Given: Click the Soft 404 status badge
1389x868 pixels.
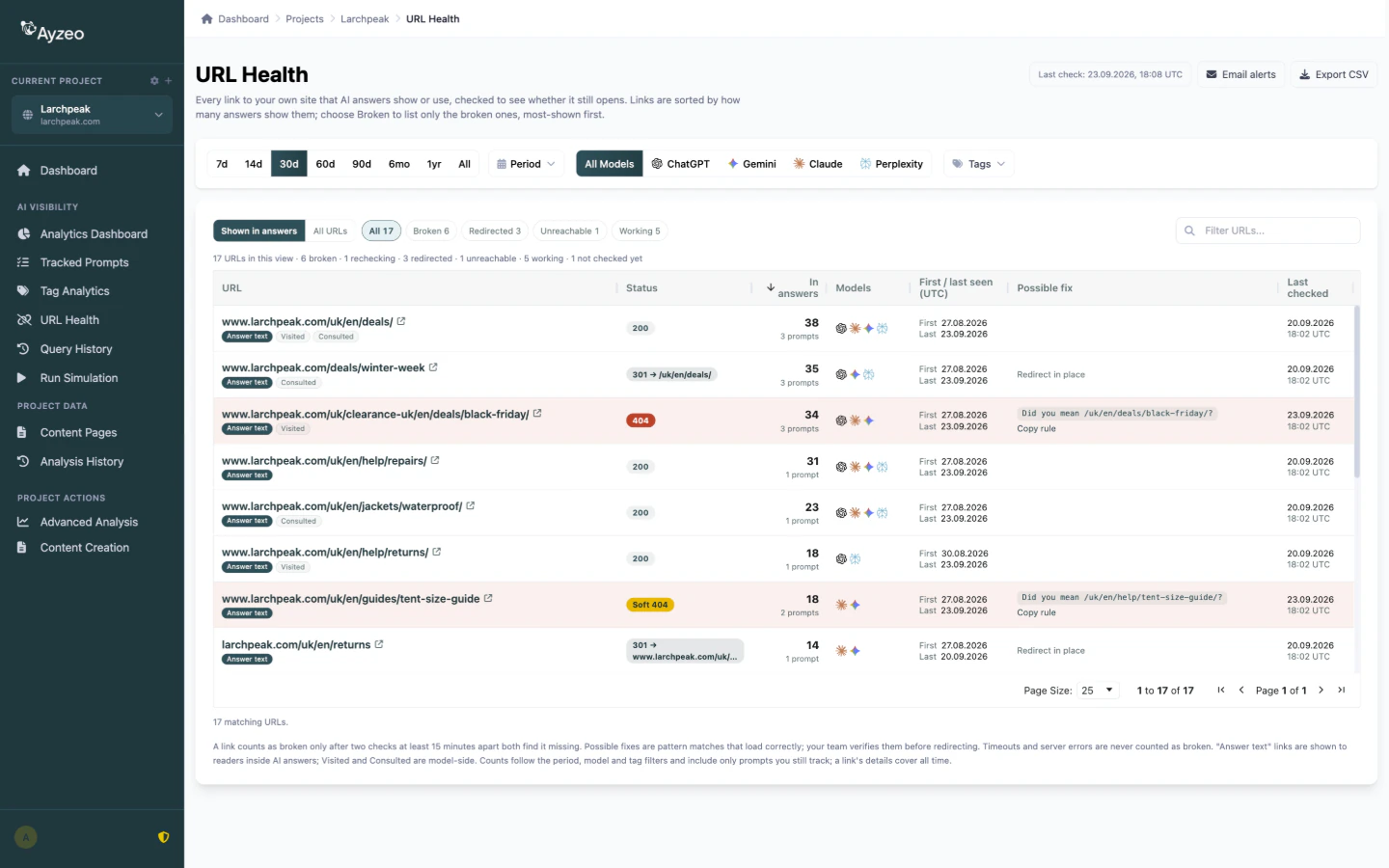Looking at the screenshot, I should pos(650,605).
